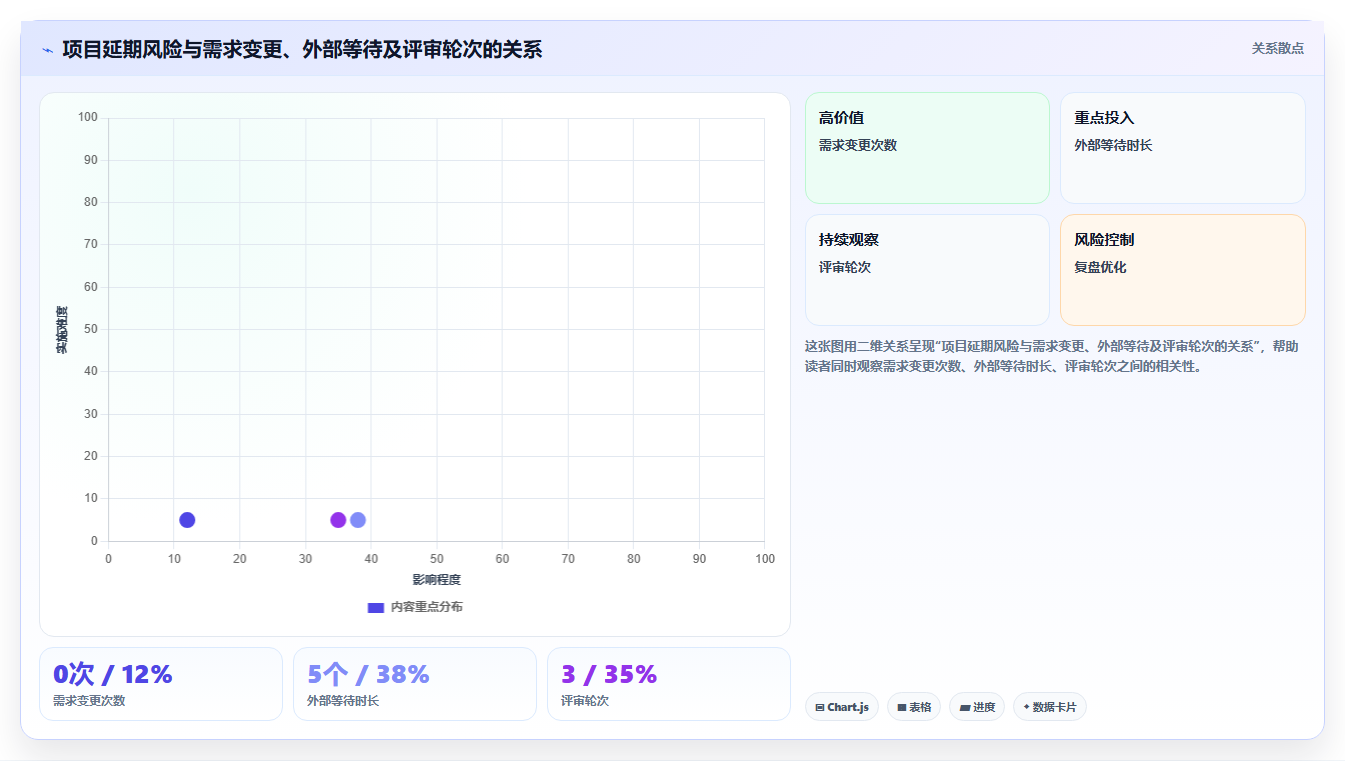
Task: Click the description paragraph starting 这张图用二维关系
Action: pos(1052,356)
